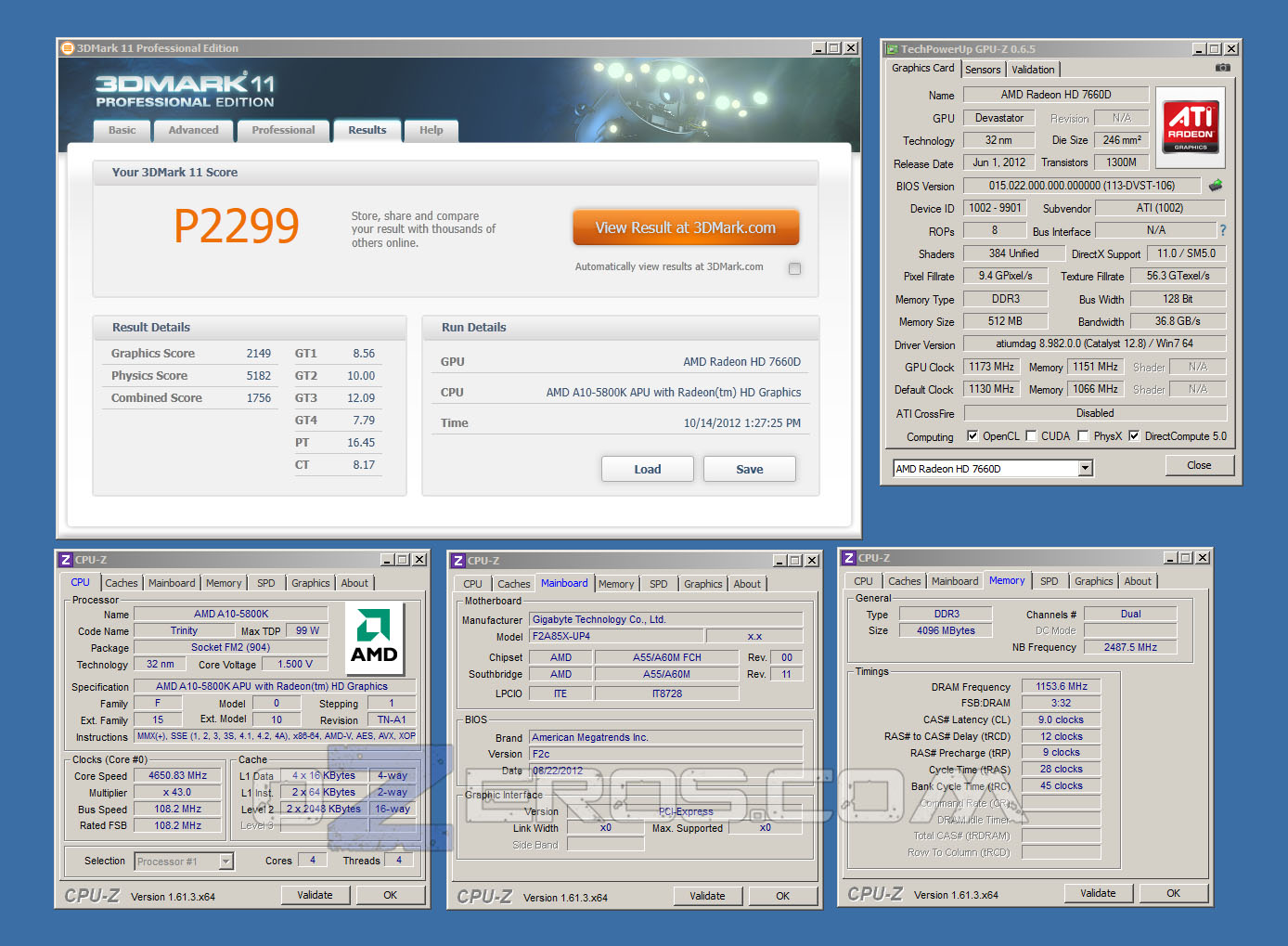Viewport: 1288px width, 946px height.
Task: Click Validate in the Processor CPU-Z window
Action: pos(315,895)
